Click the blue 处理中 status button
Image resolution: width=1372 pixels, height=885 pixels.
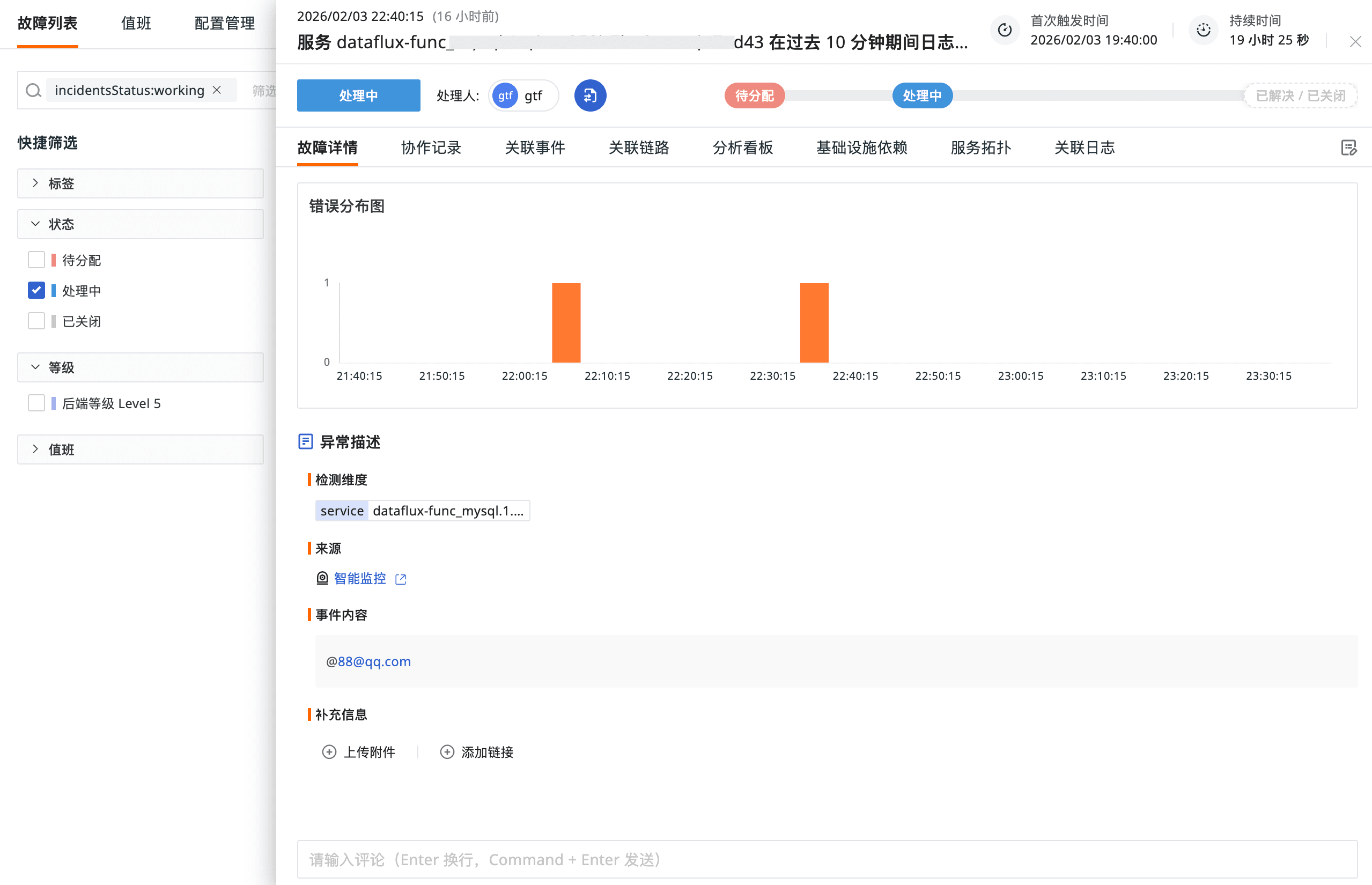point(358,95)
